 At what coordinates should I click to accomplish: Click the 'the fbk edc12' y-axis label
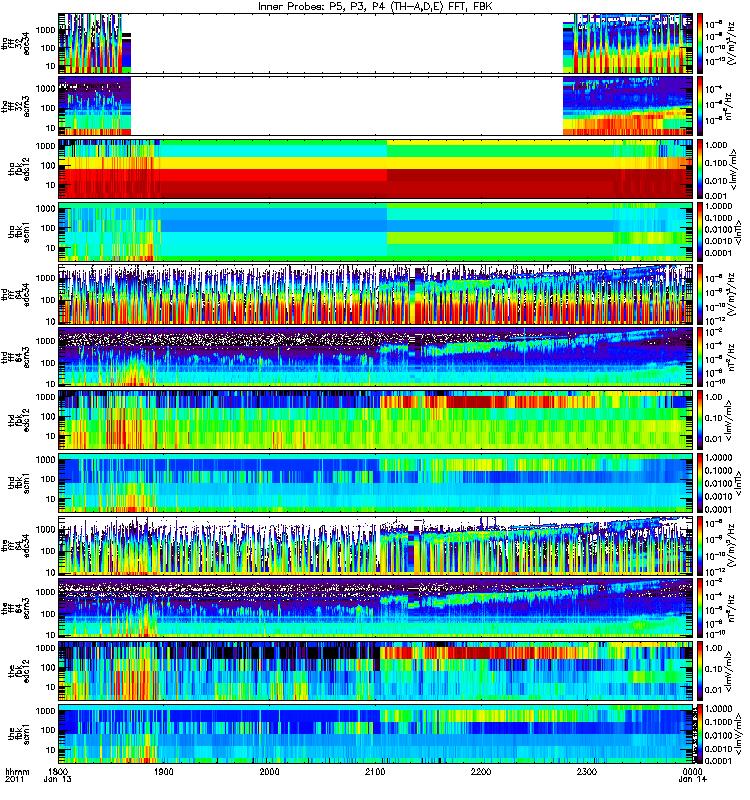click(x=19, y=669)
